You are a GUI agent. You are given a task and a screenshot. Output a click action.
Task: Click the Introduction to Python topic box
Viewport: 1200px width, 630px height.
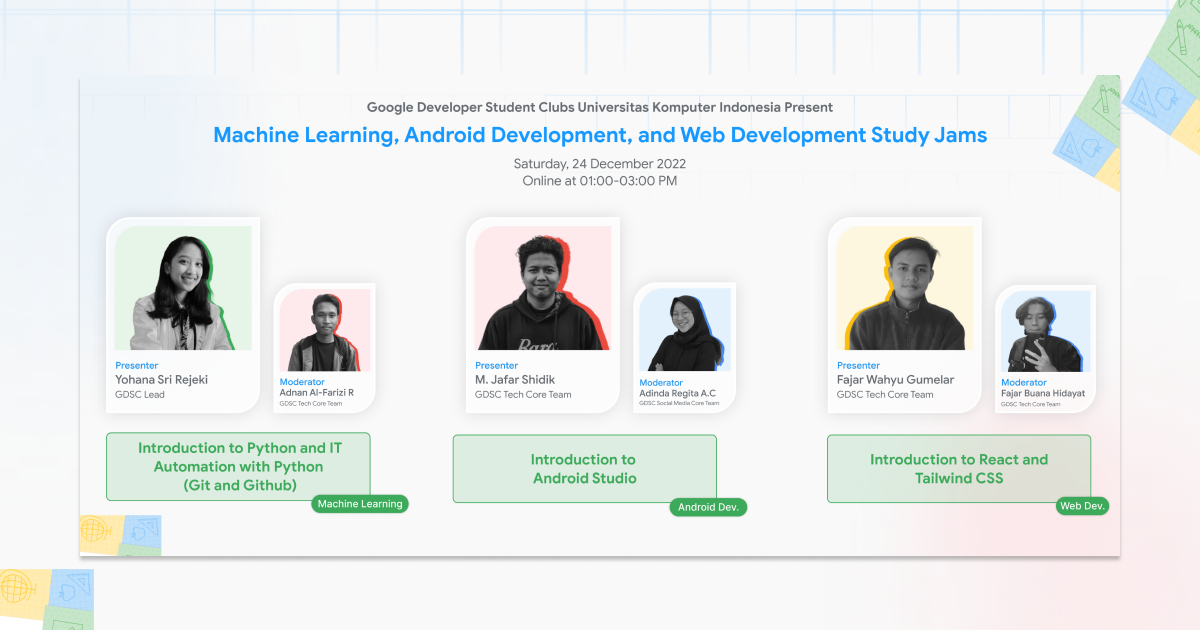(238, 466)
